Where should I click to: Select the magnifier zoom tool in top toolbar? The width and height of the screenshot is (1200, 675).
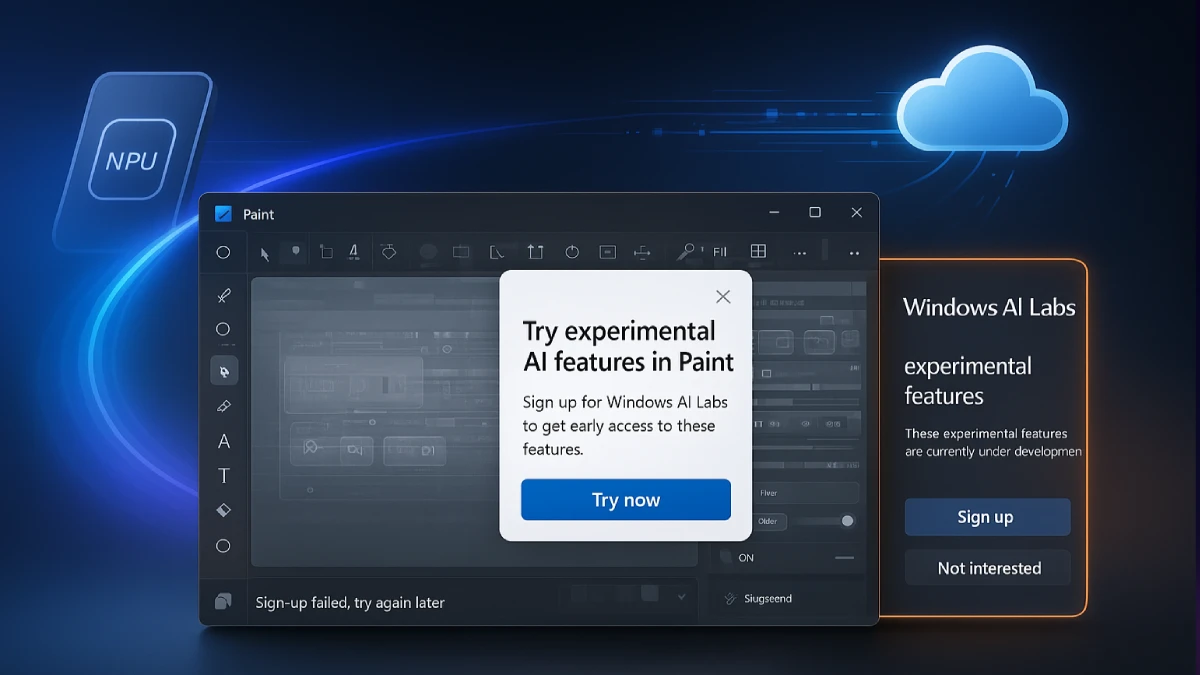click(686, 252)
